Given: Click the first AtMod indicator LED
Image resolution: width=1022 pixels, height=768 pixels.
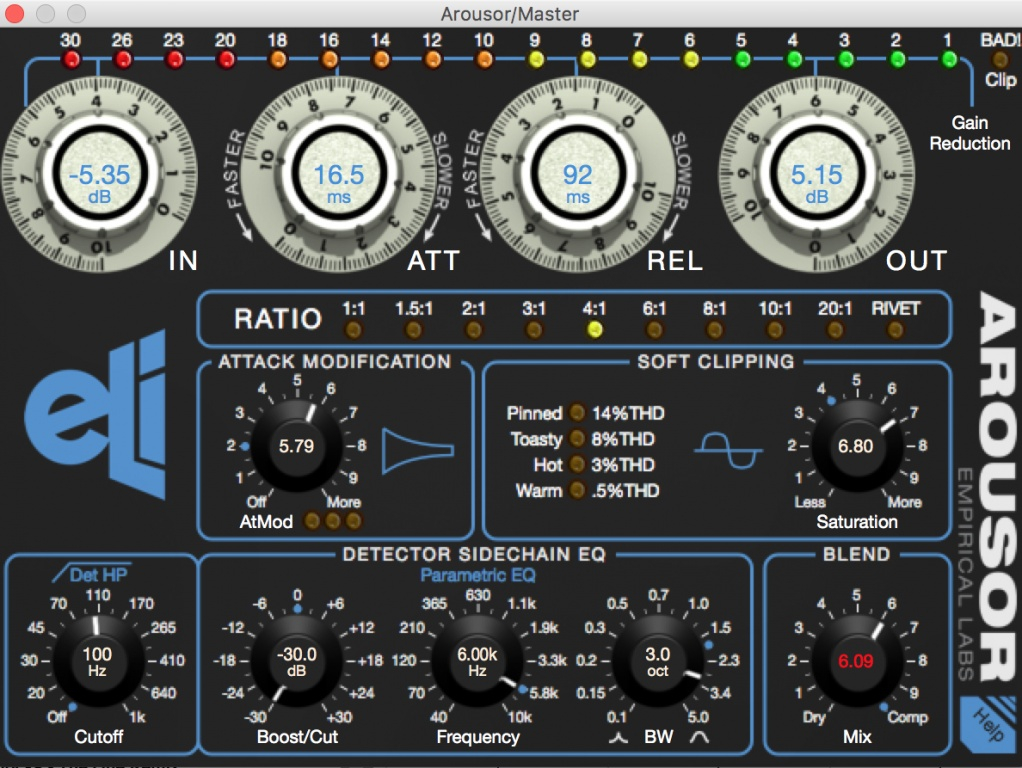Looking at the screenshot, I should (x=313, y=521).
